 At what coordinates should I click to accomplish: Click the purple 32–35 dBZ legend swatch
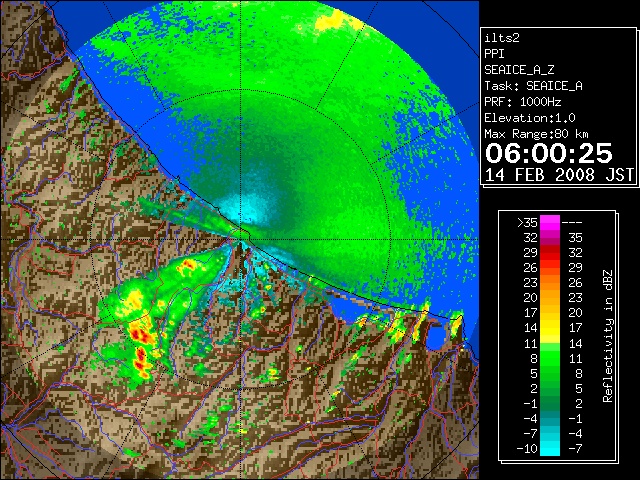point(550,238)
